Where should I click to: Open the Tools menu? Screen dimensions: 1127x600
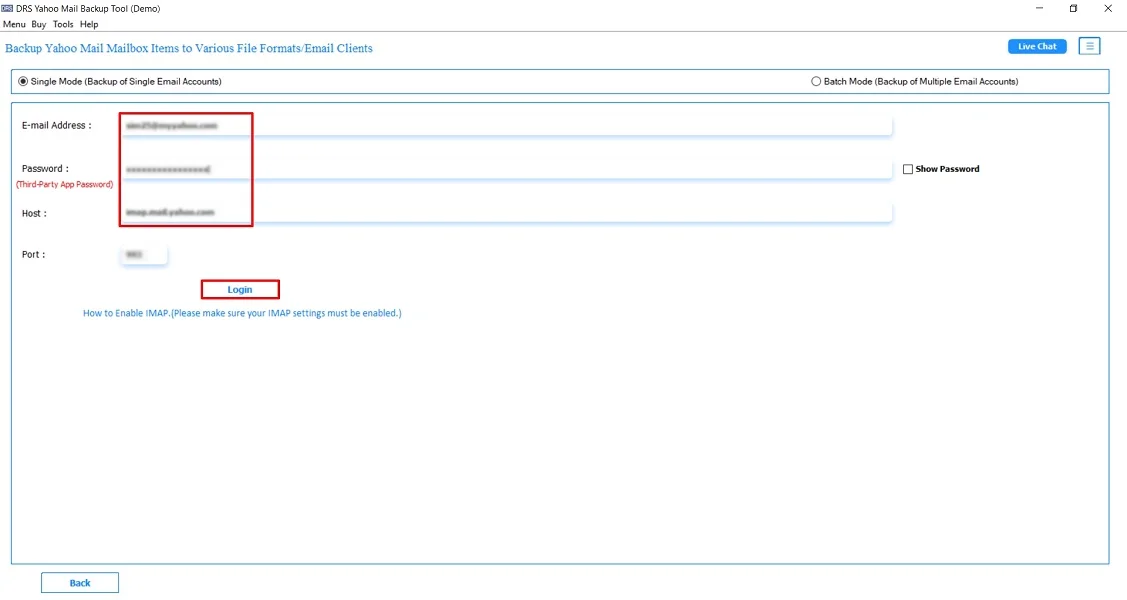(x=62, y=24)
